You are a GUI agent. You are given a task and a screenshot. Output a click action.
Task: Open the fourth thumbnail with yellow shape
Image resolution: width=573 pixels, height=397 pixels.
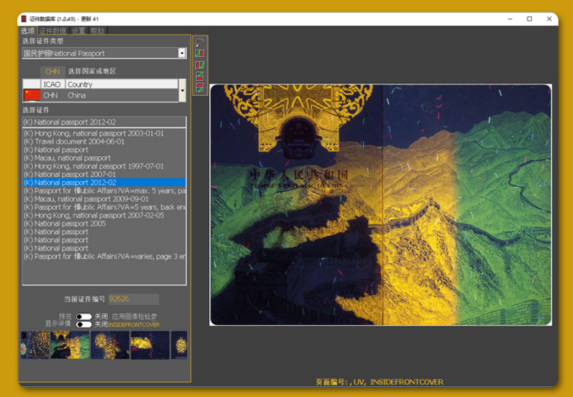150,345
